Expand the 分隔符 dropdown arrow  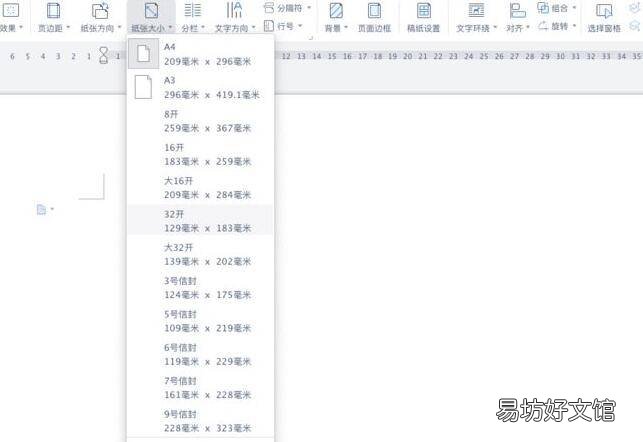(309, 7)
